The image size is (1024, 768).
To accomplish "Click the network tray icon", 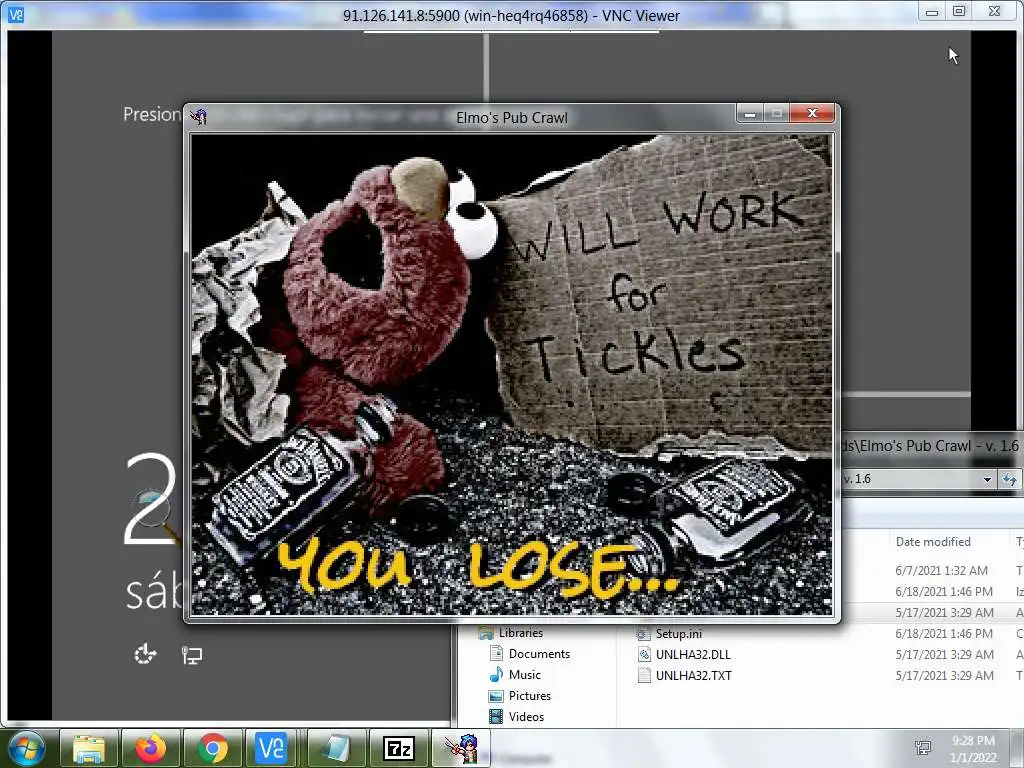I will tap(923, 748).
